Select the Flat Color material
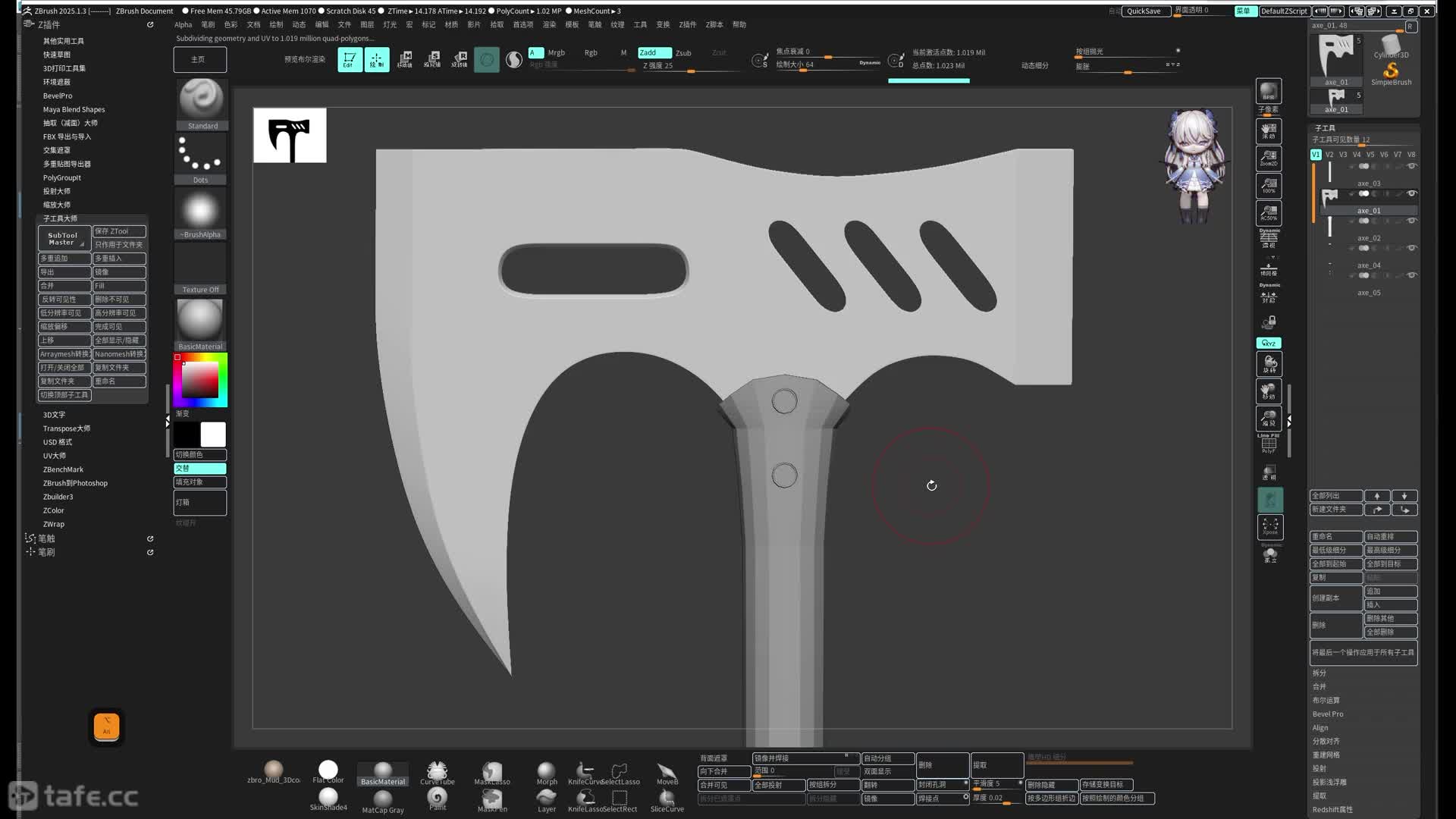The width and height of the screenshot is (1456, 819). point(328,772)
